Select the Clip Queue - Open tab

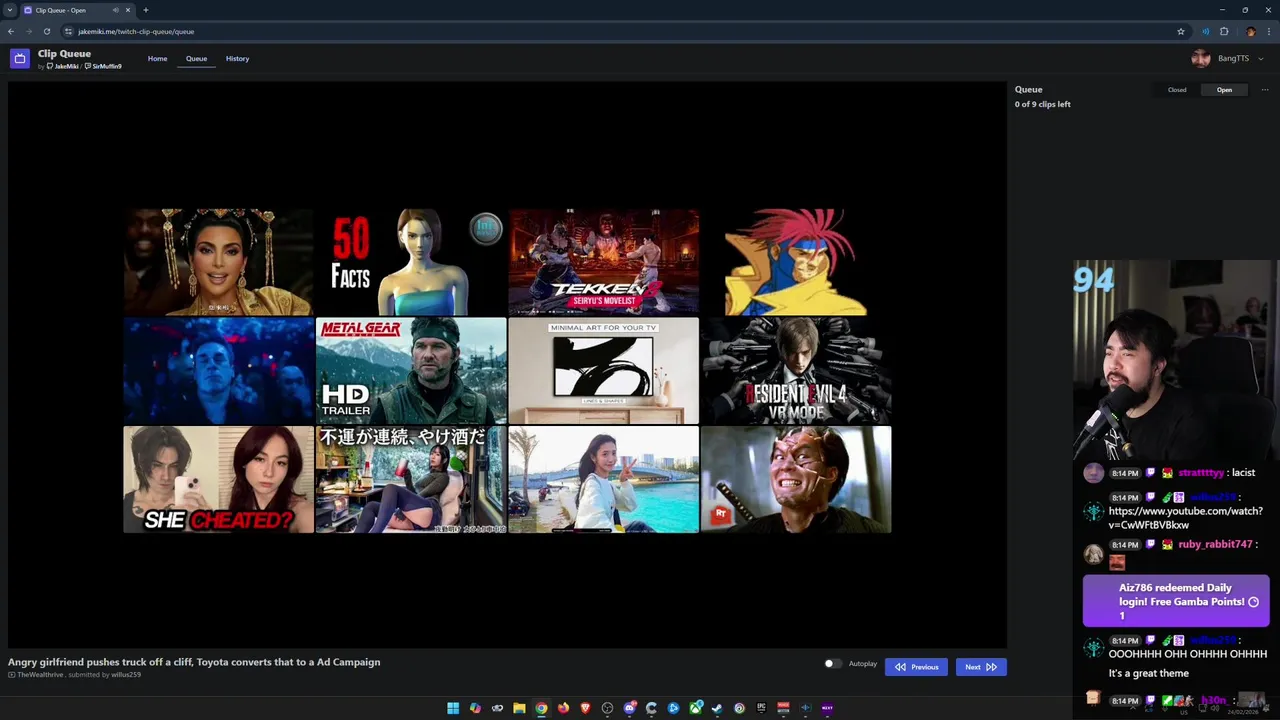click(x=78, y=10)
